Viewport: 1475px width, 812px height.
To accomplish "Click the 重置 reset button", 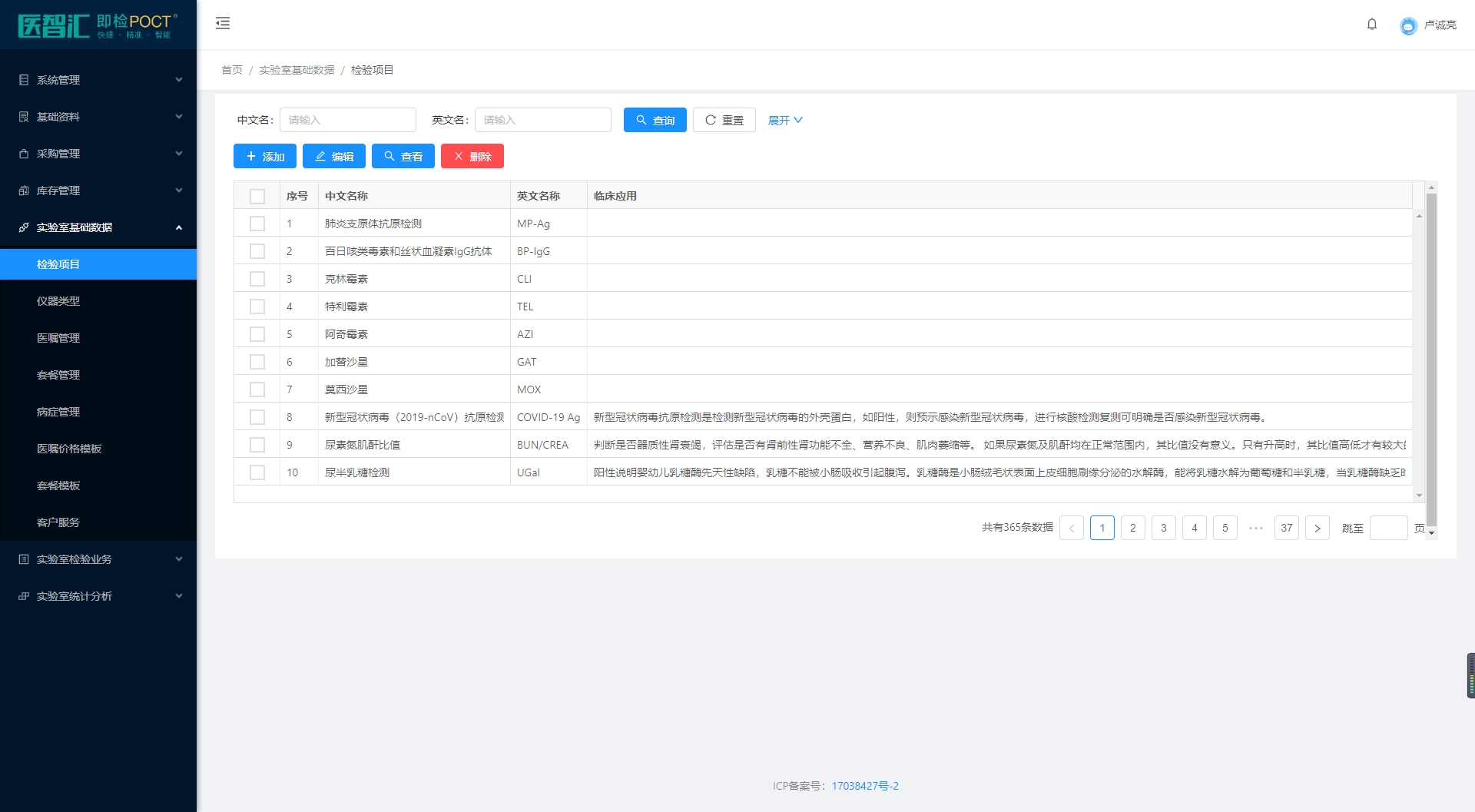I will tap(724, 120).
